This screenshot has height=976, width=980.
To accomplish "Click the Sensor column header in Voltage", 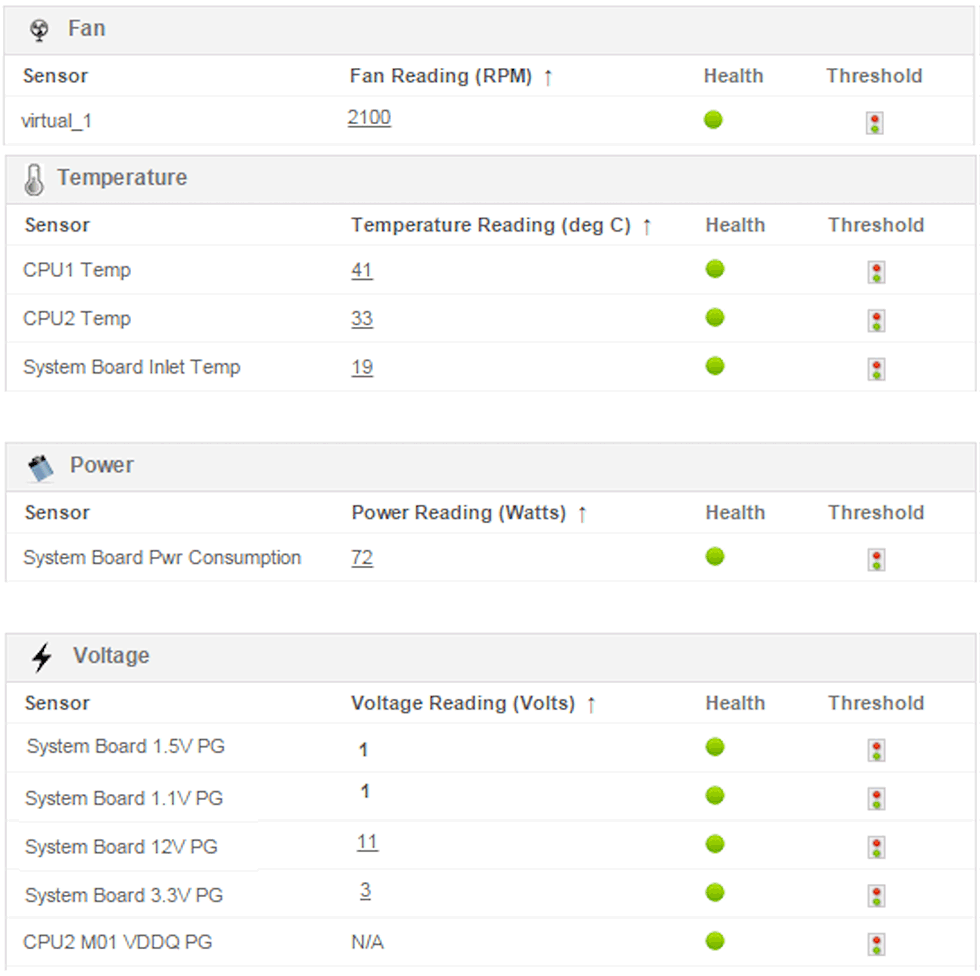I will coord(57,703).
